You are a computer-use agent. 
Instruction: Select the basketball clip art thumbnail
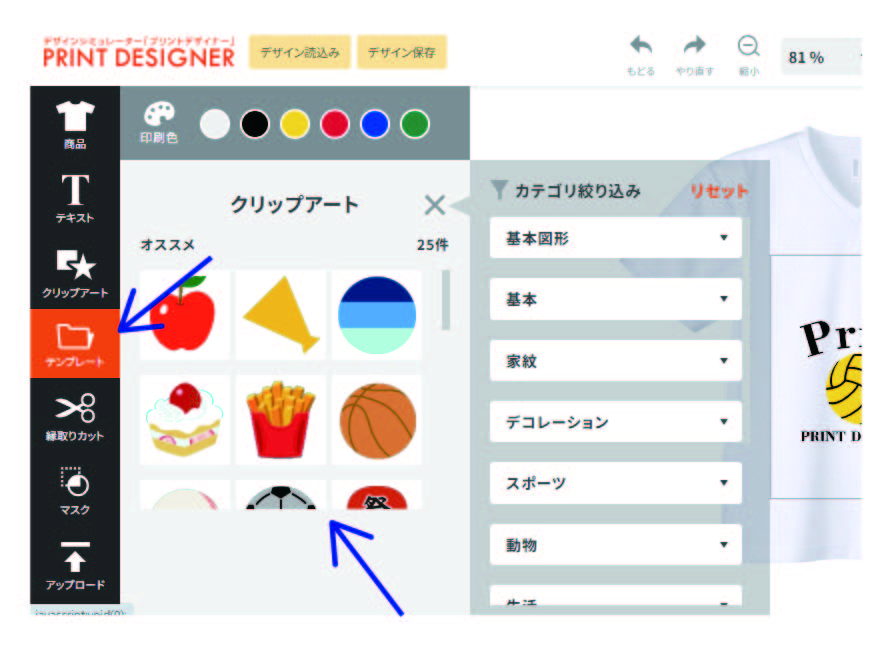(377, 420)
